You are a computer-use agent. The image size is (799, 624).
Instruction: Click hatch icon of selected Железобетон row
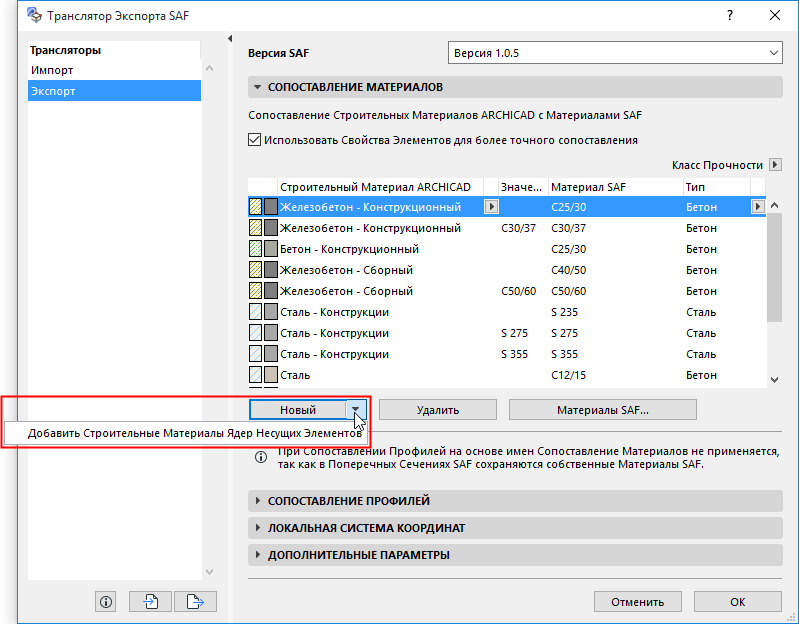click(255, 207)
